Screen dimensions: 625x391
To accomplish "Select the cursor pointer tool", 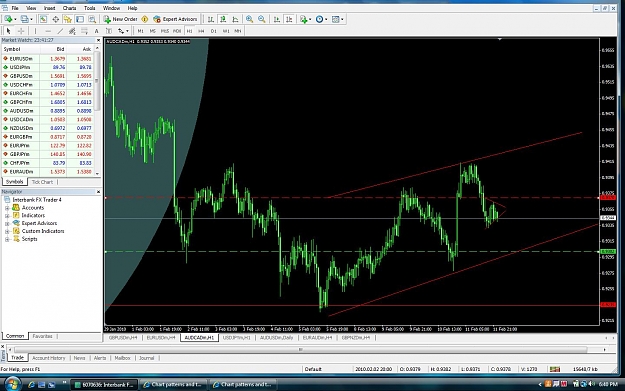I will click(x=8, y=31).
